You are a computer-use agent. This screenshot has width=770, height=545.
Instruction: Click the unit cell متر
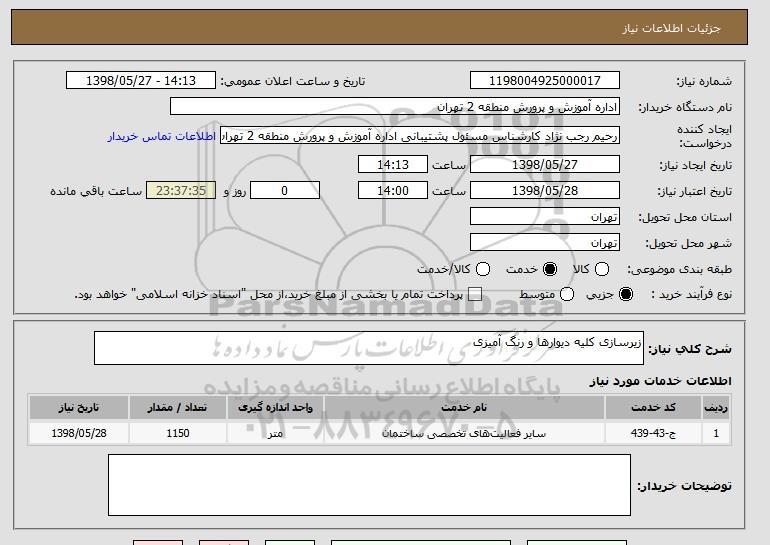click(x=275, y=433)
